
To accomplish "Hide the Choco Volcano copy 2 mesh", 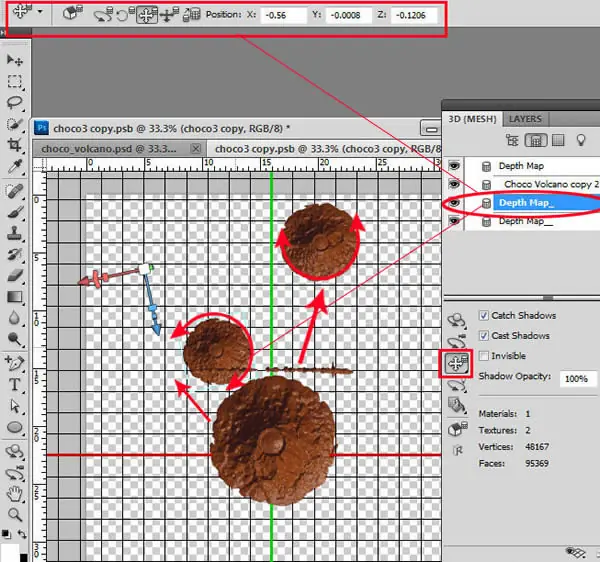I will pos(454,184).
